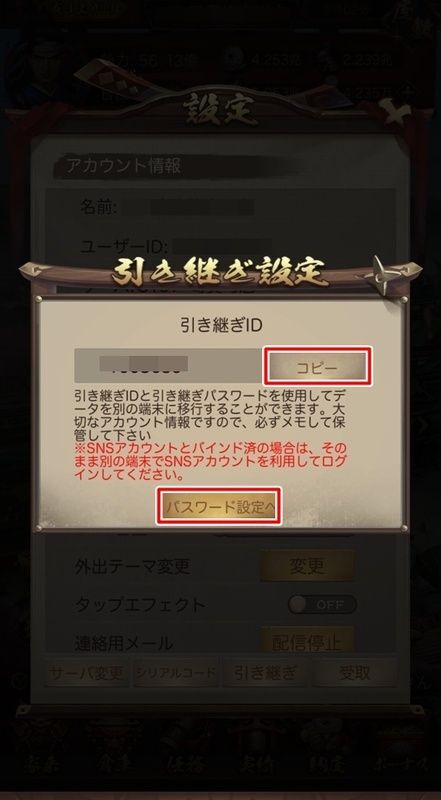
Task: Open パスワード設定へ button
Action: (219, 507)
